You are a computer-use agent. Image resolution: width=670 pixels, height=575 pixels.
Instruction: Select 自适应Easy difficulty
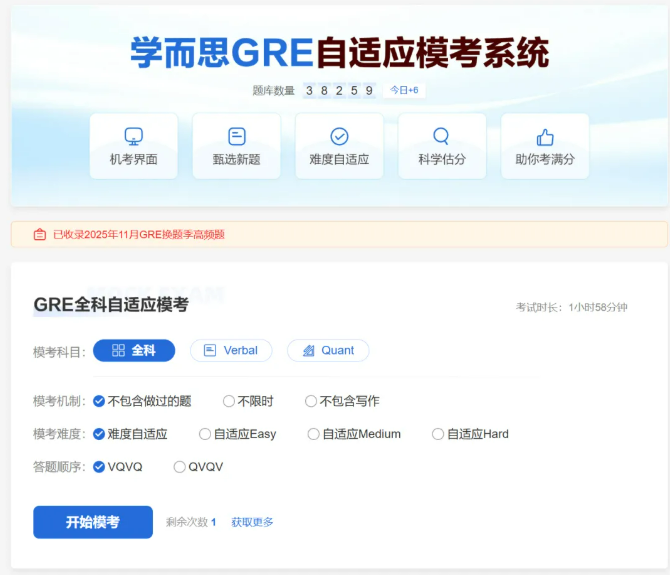click(x=205, y=434)
